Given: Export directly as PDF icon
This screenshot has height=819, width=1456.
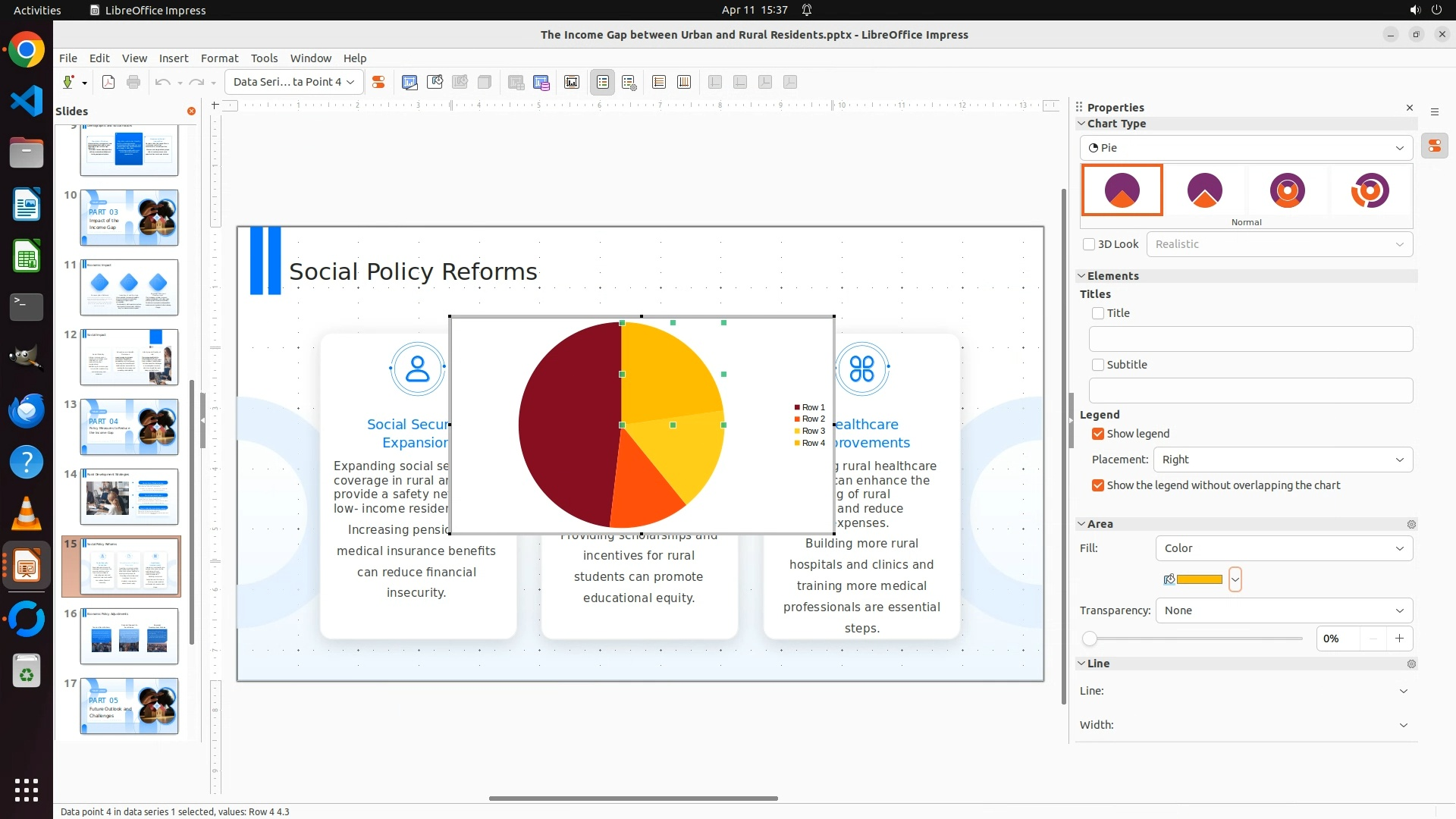Looking at the screenshot, I should coord(108,82).
